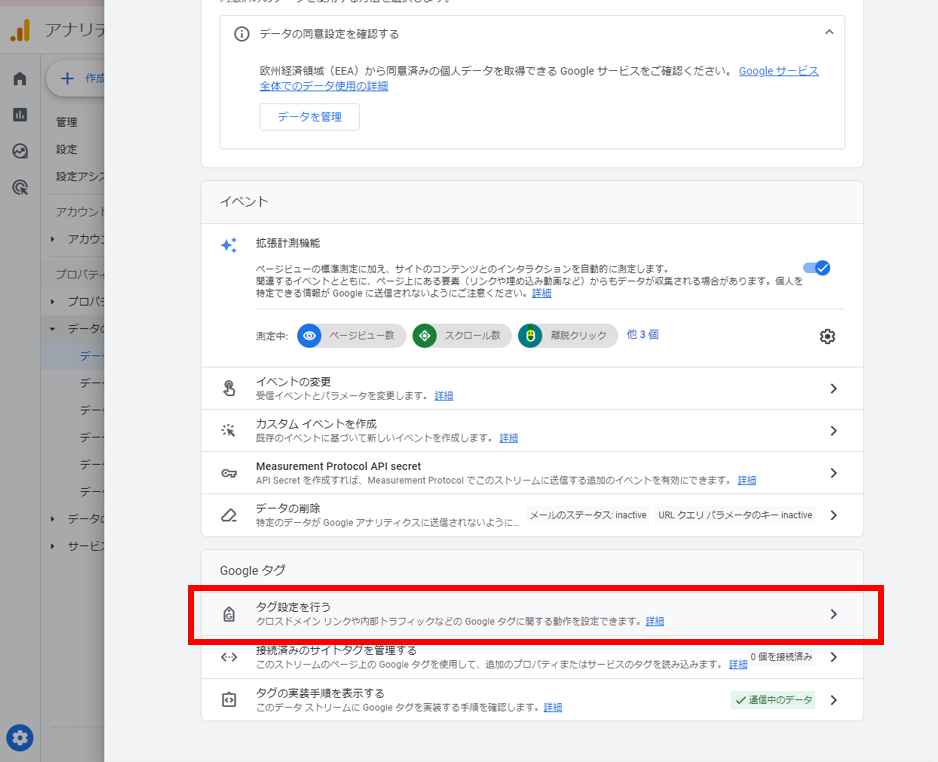Open 詳細 link in 拡張計測機能 description

pyautogui.click(x=541, y=293)
